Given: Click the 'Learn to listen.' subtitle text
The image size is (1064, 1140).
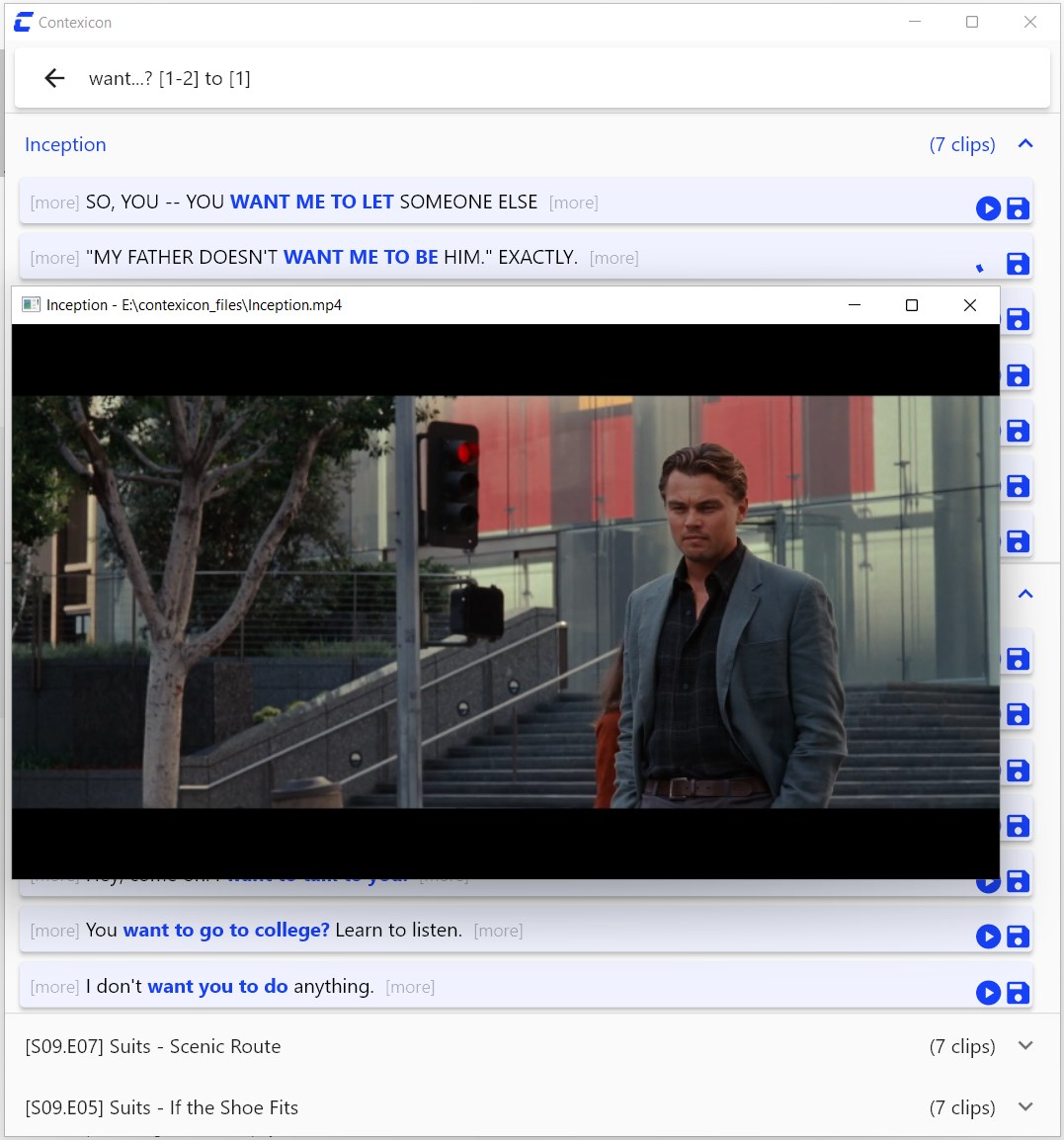Looking at the screenshot, I should pos(398,930).
